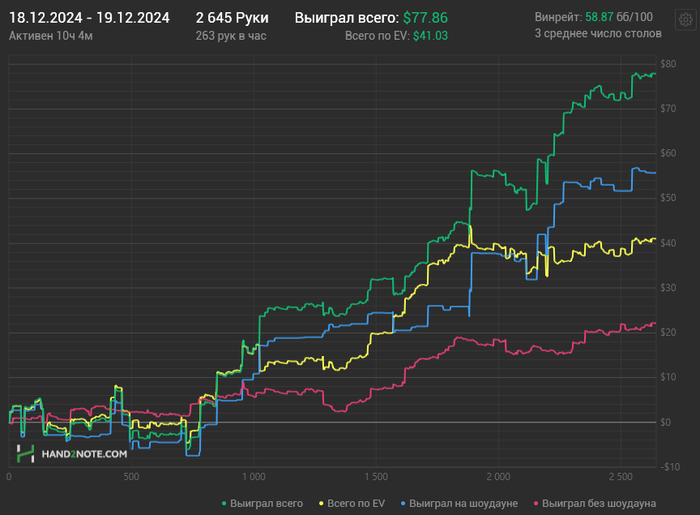Click the -$10 y-axis label
Image resolution: width=700 pixels, height=515 pixels.
click(670, 467)
